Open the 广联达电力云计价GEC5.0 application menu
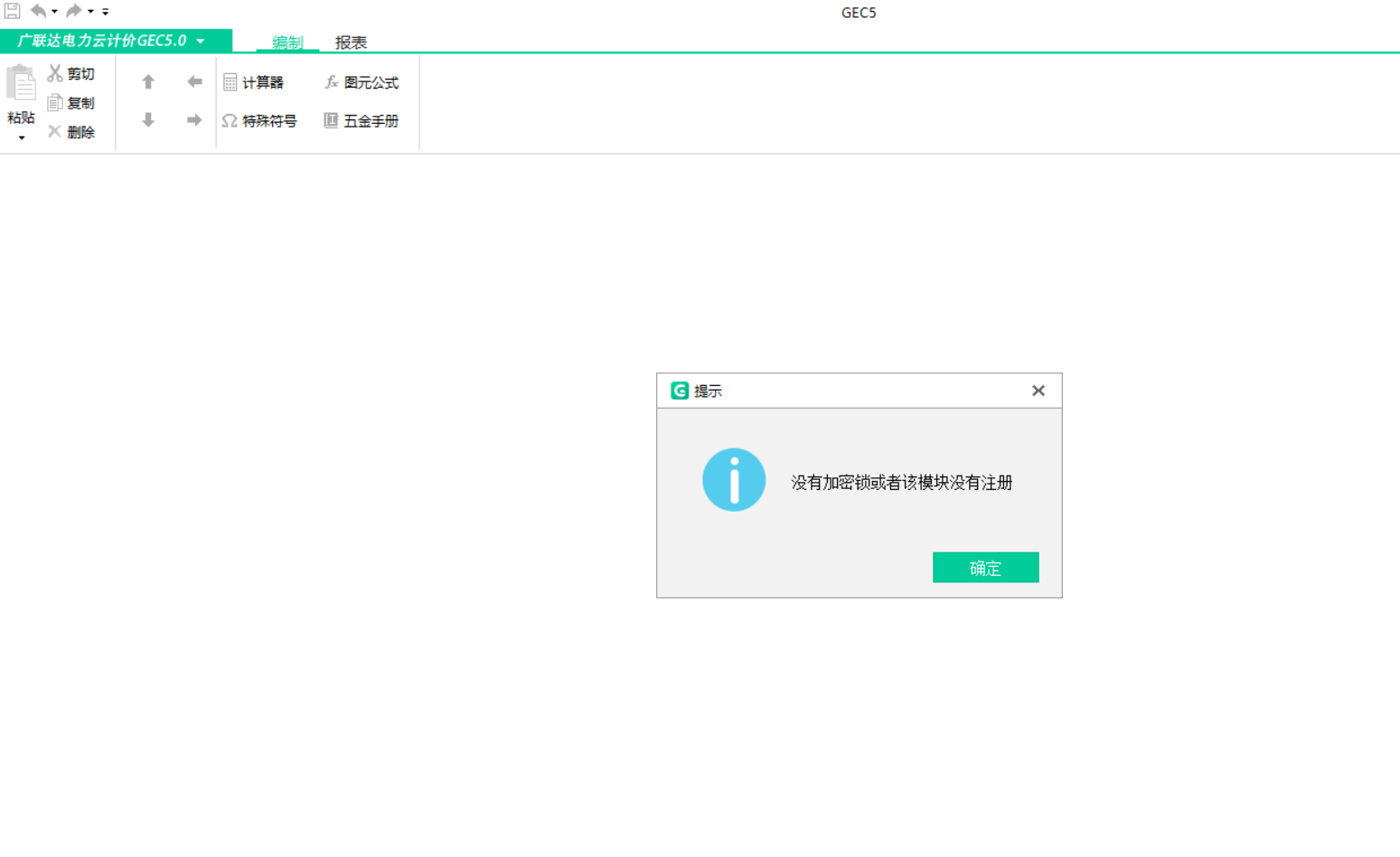The width and height of the screenshot is (1400, 857). click(116, 41)
